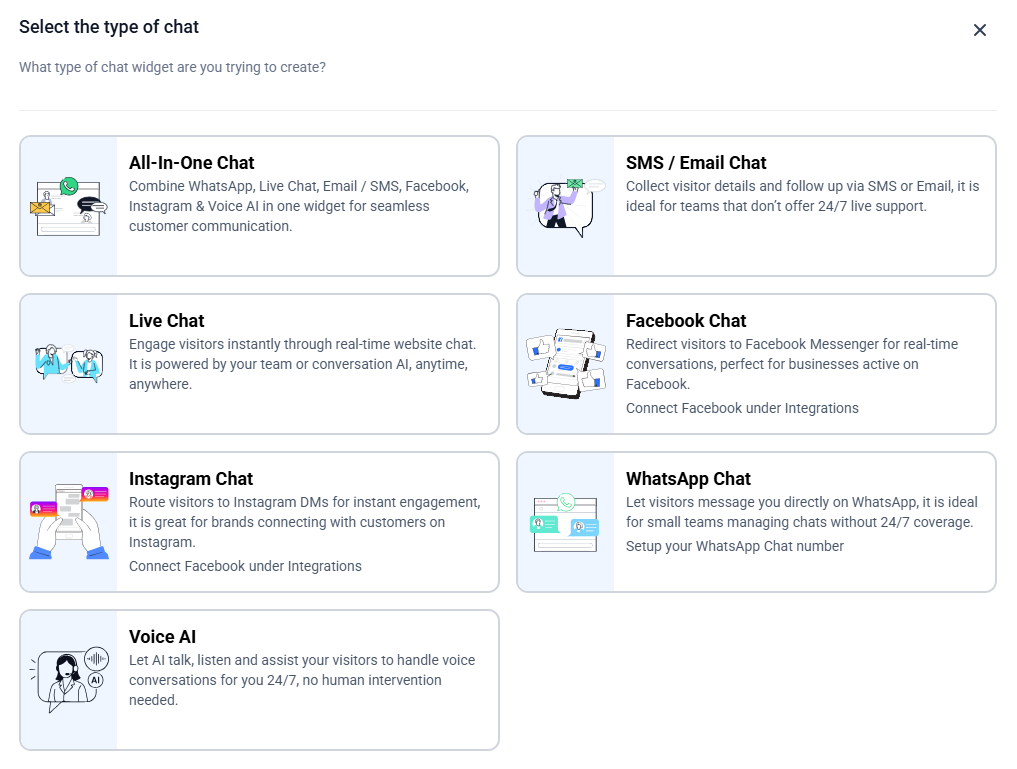Click the Live Chat illustration icon

coord(68,364)
